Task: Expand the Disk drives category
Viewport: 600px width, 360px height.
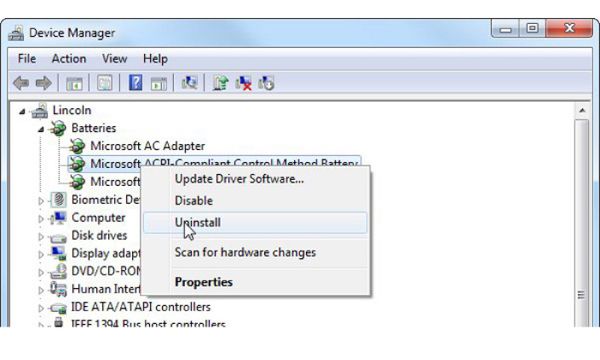Action: (x=41, y=236)
